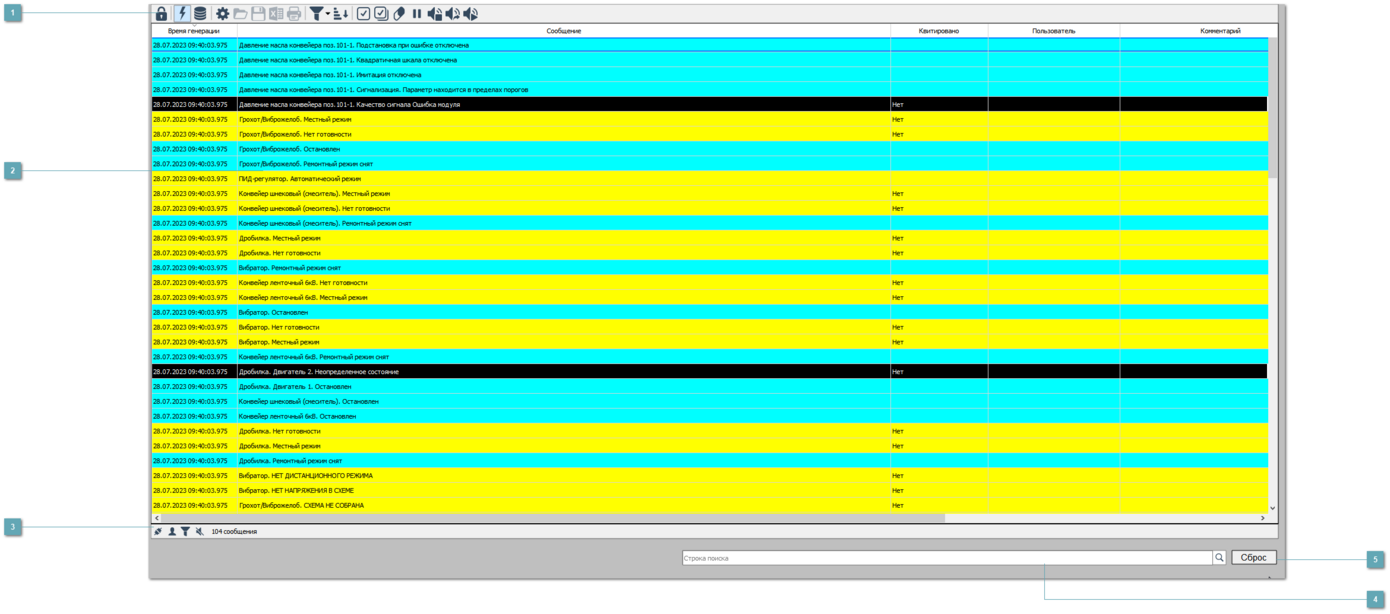1390x614 pixels.
Task: Open settings with the gear icon
Action: pyautogui.click(x=223, y=14)
